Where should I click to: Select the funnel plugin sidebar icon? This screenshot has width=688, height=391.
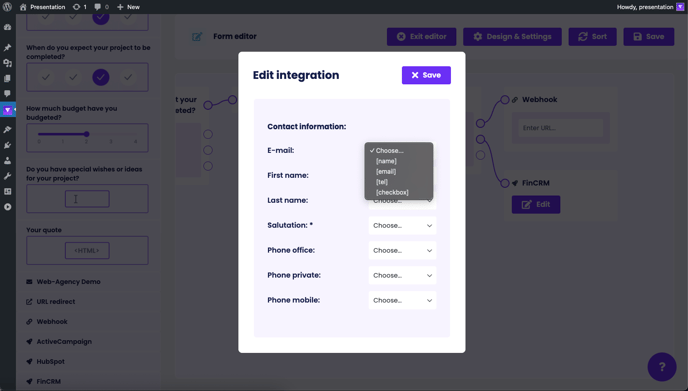pos(7,110)
